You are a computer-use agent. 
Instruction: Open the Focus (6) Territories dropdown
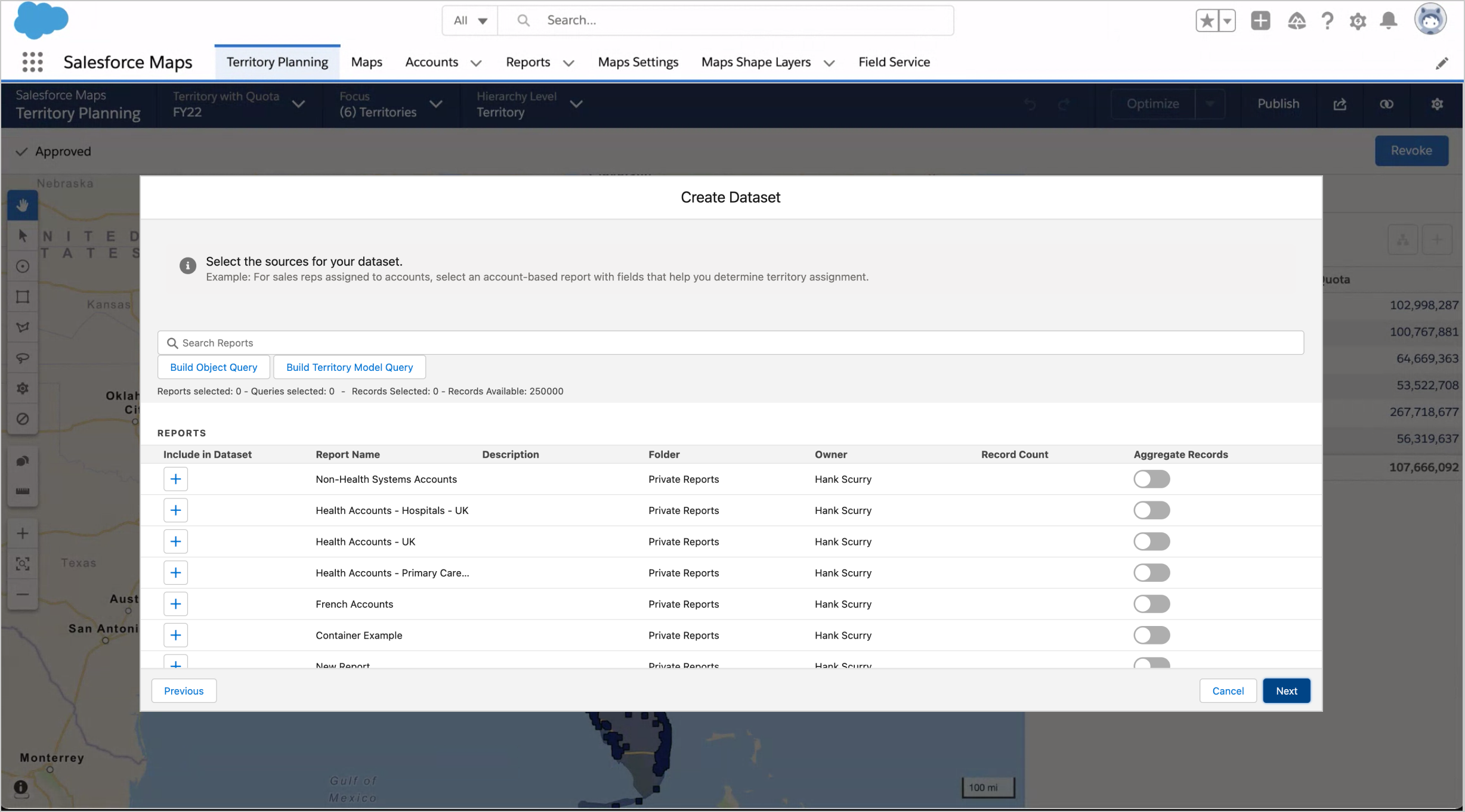pos(391,104)
